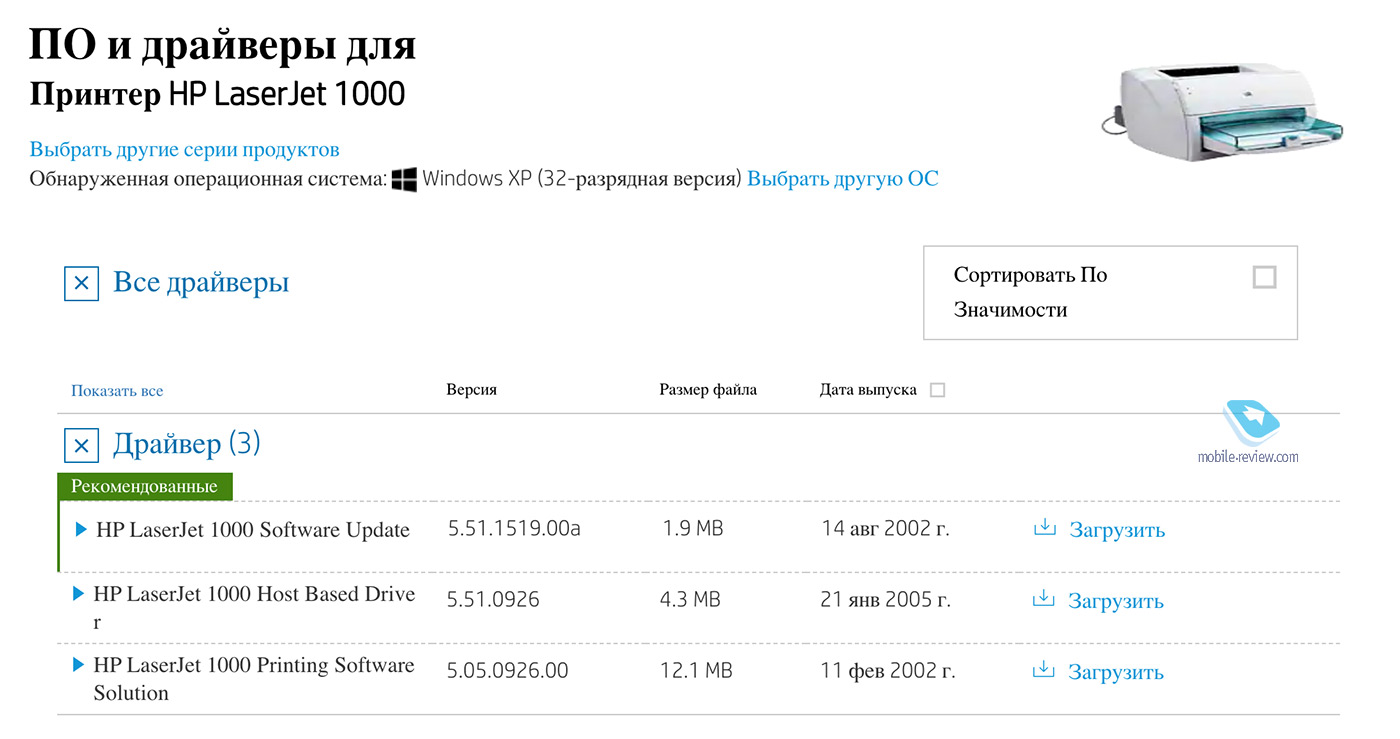This screenshot has height=739, width=1400.
Task: Click version value '5.51.1519.00a'
Action: (514, 528)
